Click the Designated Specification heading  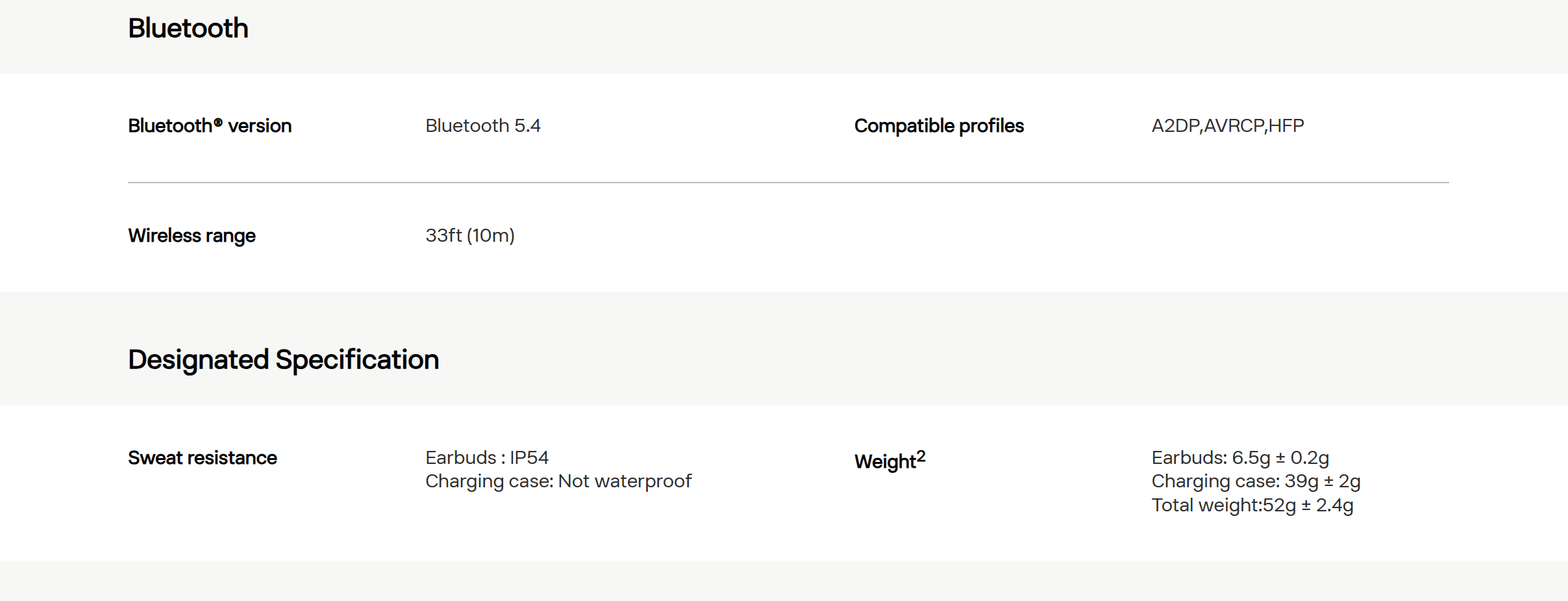[x=283, y=360]
